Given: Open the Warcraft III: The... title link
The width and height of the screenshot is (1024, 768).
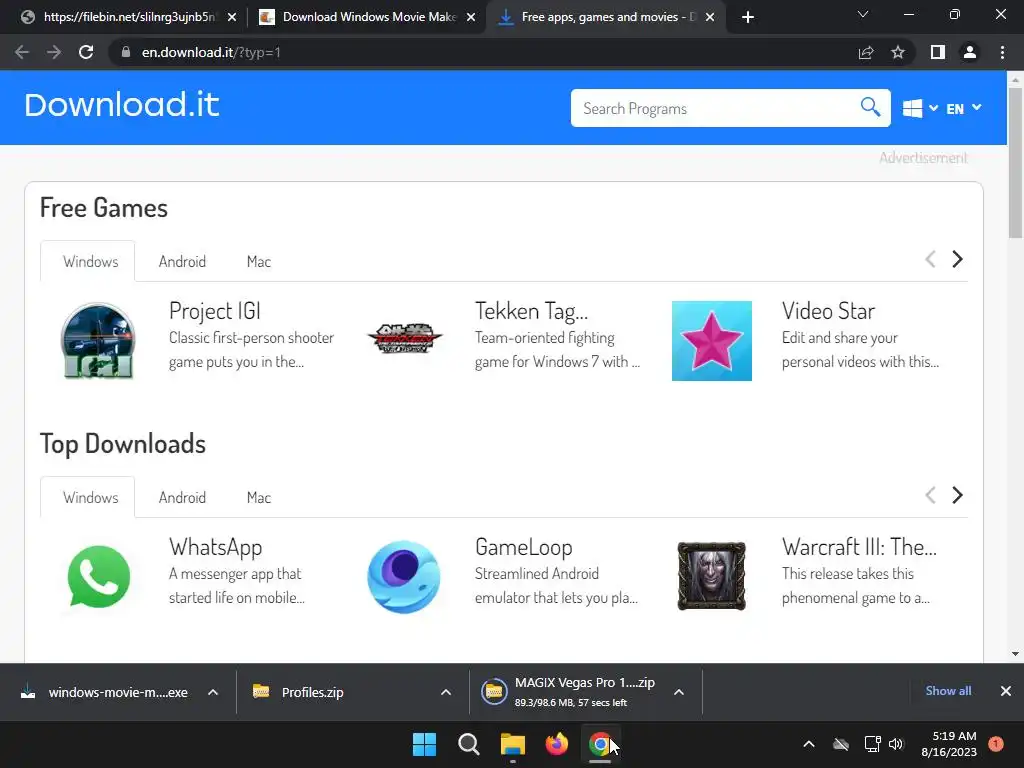Looking at the screenshot, I should (x=859, y=547).
